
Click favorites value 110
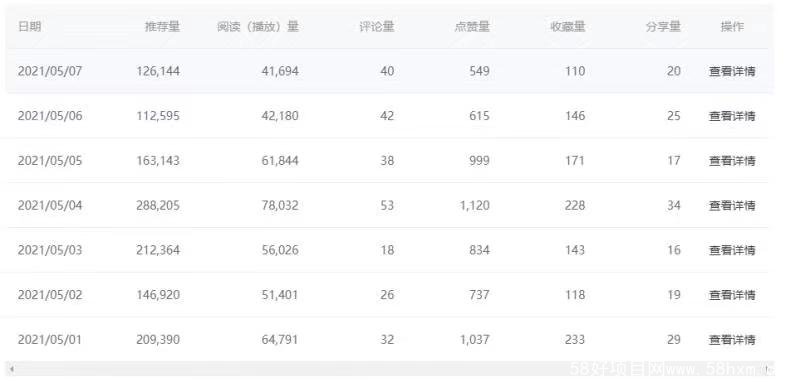575,71
